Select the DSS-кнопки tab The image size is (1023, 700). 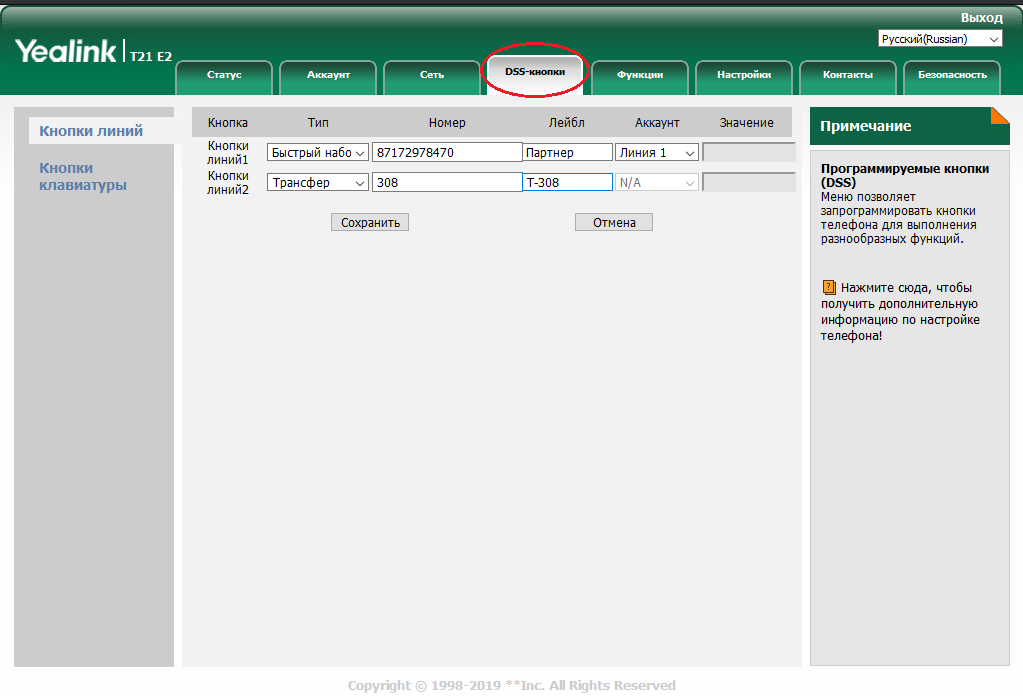click(535, 72)
